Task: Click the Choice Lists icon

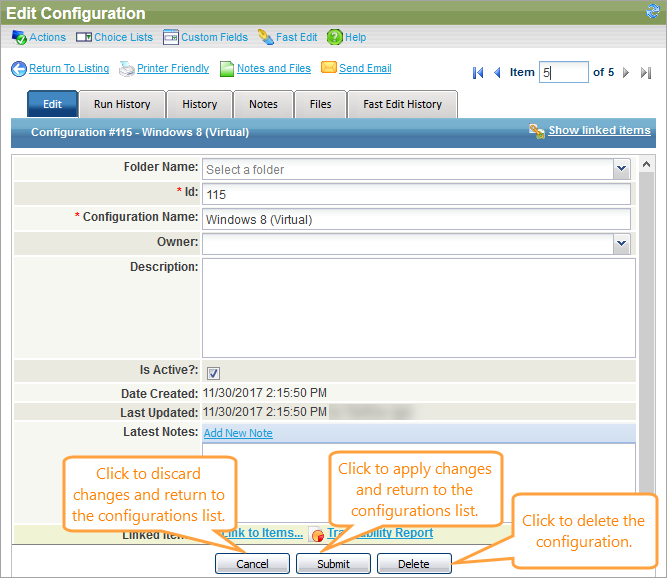Action: tap(84, 37)
